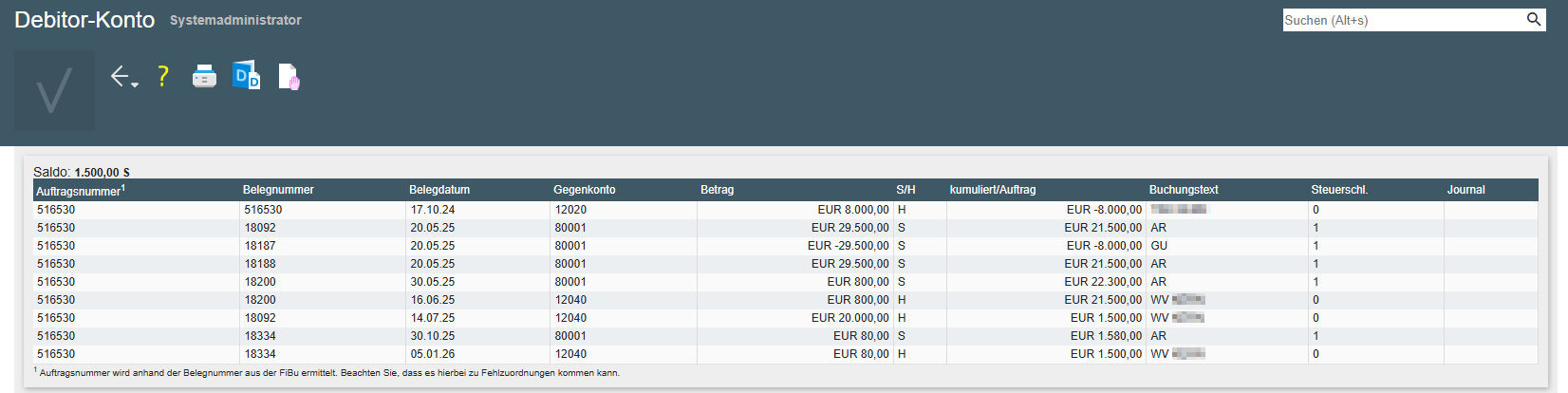
Task: Click Belegdatum 16.06.25 cell
Action: coord(433,300)
